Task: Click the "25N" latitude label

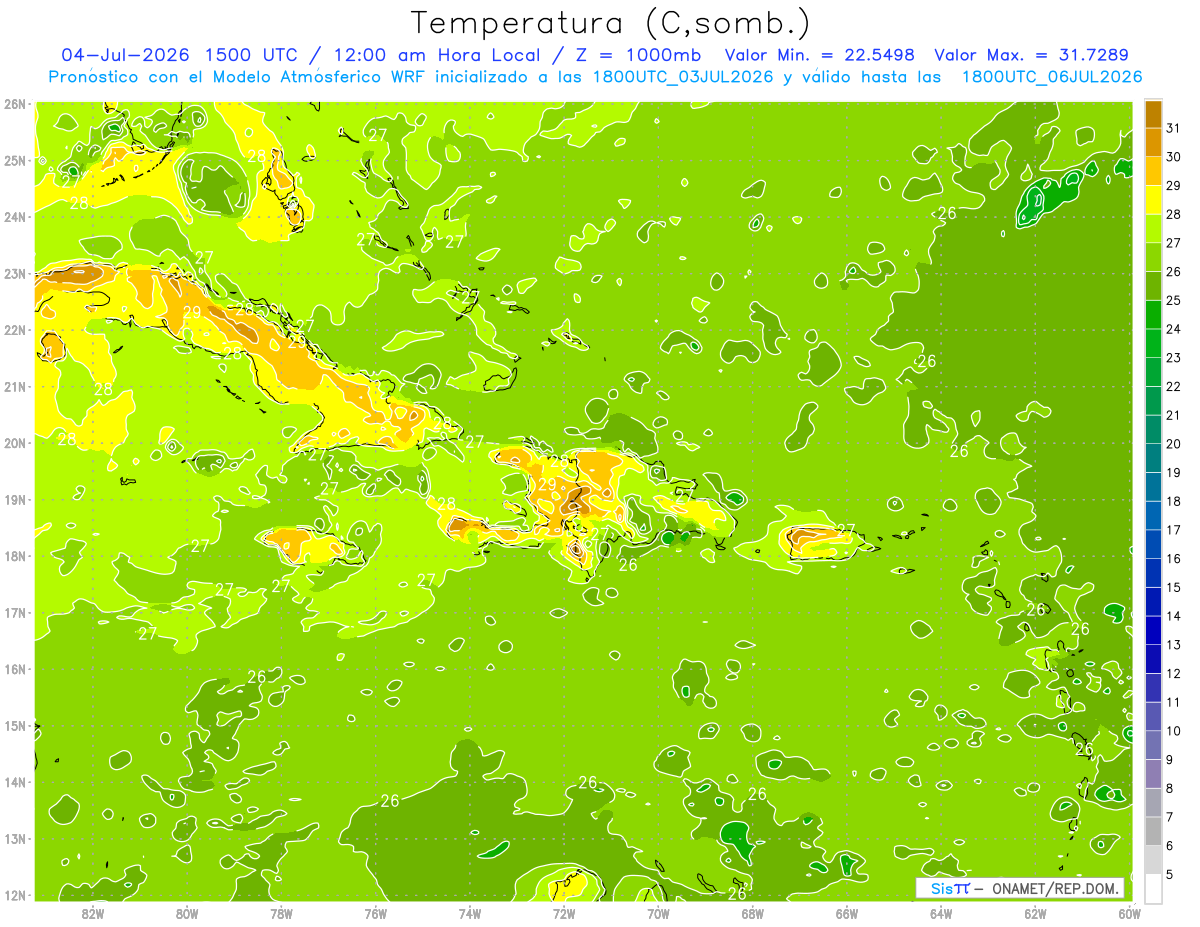Action: 14,160
